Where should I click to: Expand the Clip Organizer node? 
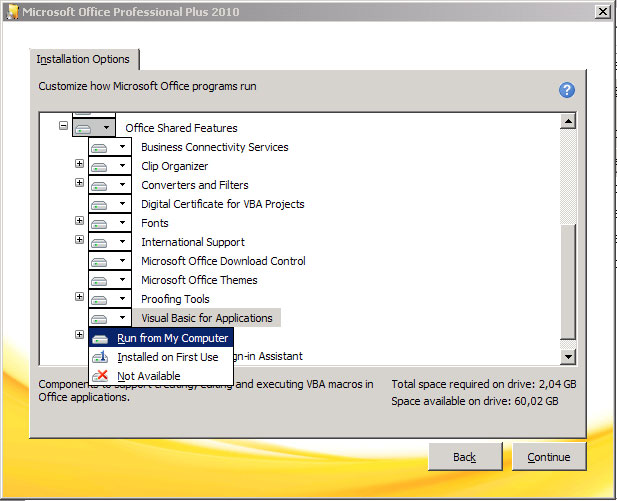point(79,163)
